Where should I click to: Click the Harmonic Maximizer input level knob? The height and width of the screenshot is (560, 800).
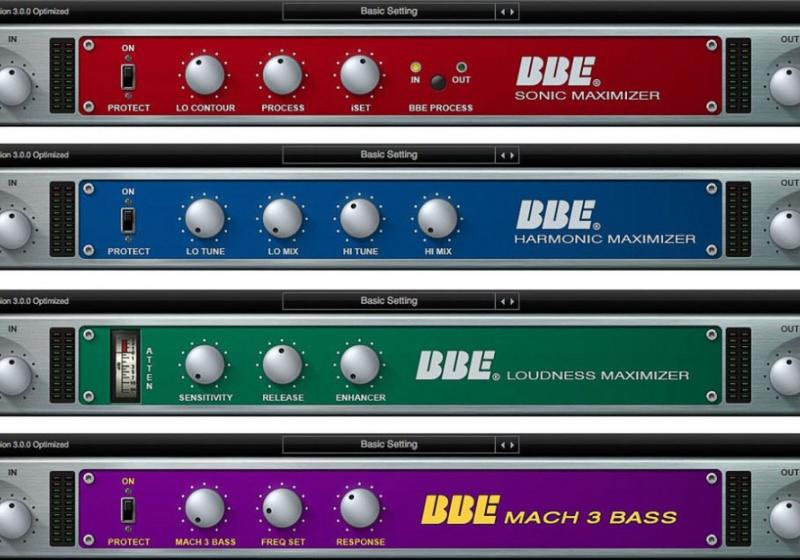13,230
